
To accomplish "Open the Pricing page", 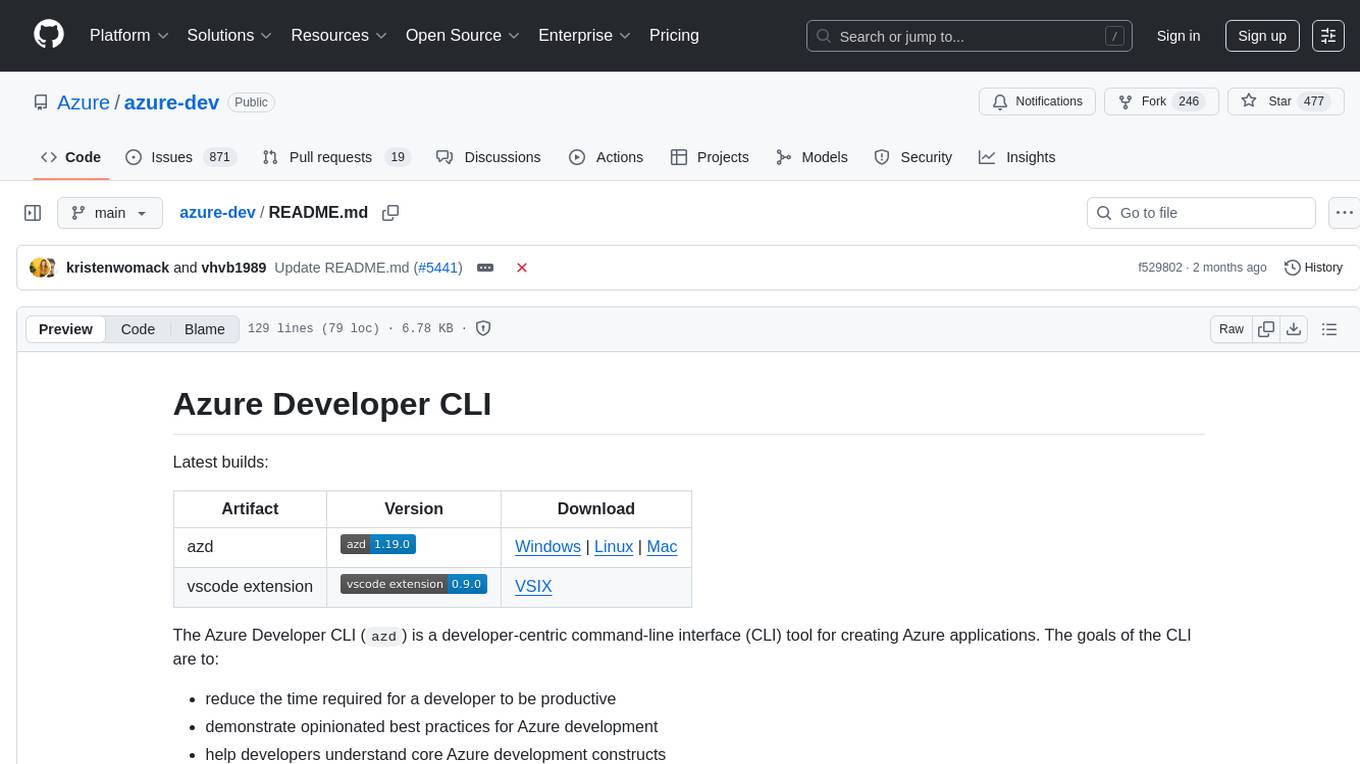I will coord(674,35).
